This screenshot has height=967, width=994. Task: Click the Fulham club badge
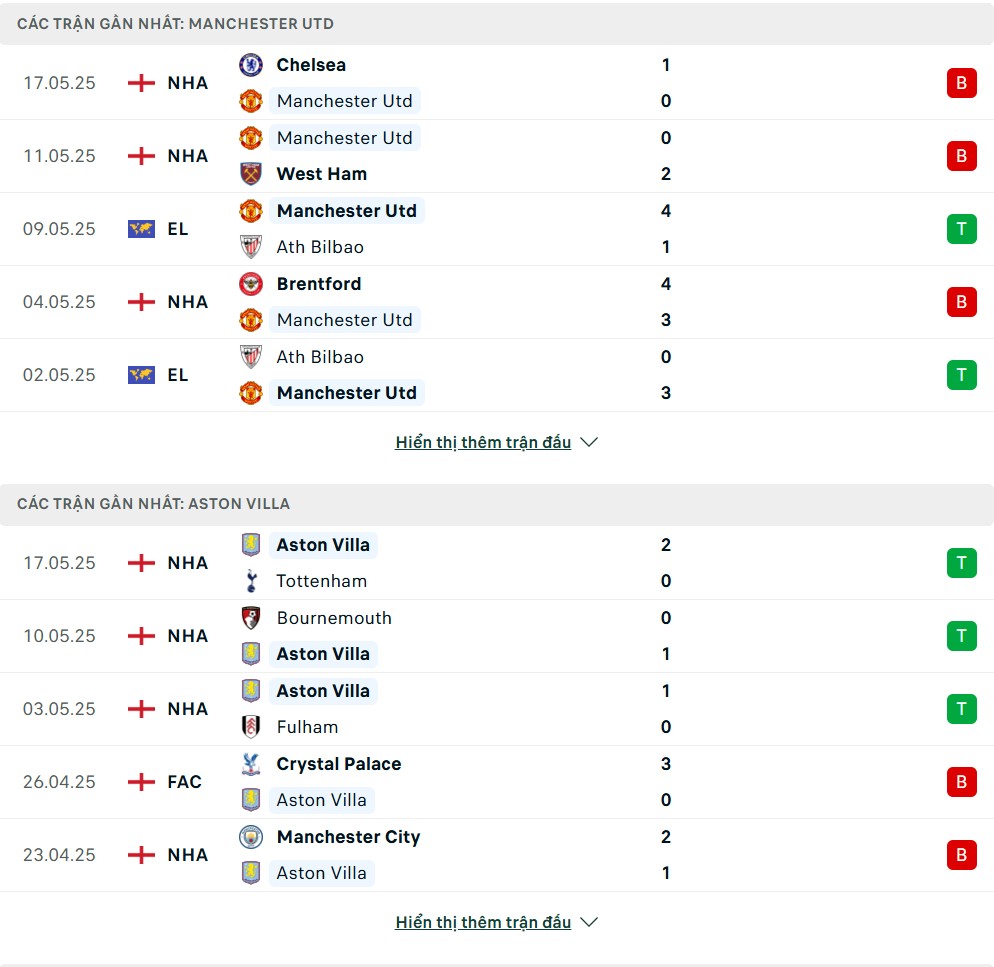(x=251, y=727)
